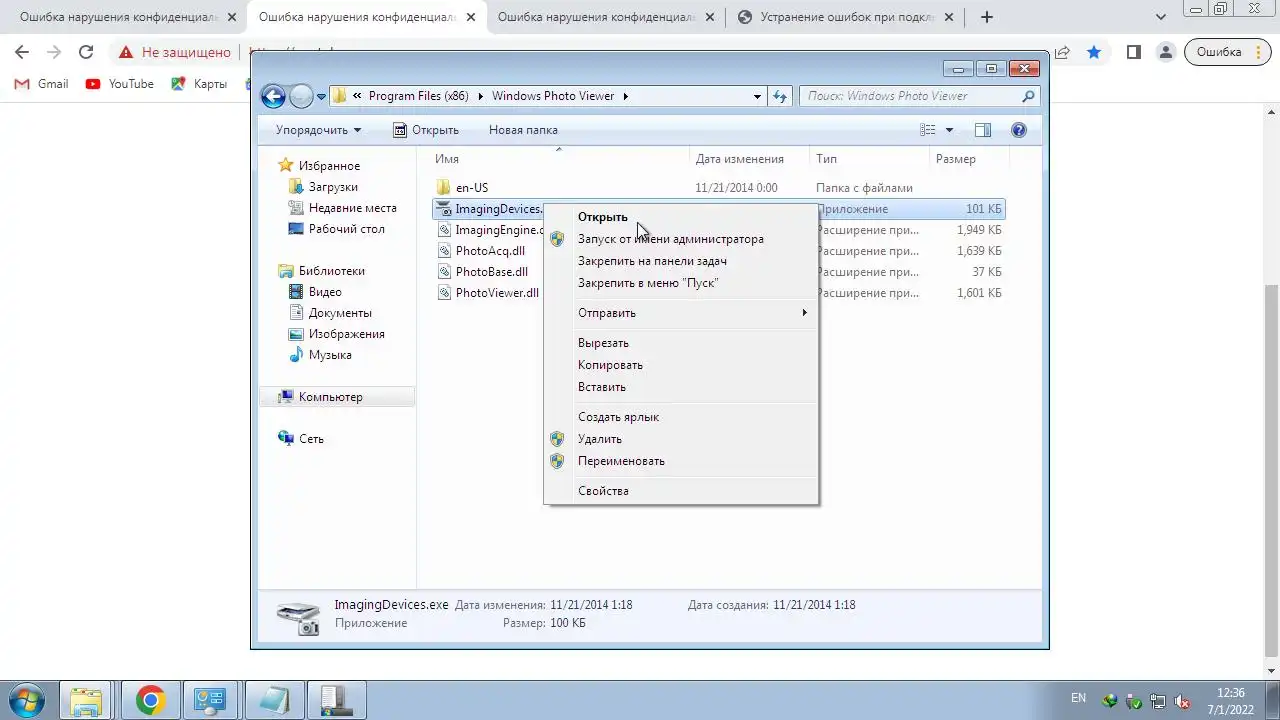Choose "Создать ярлык" from the context menu
Screen dimensions: 1280x720
[681, 417]
